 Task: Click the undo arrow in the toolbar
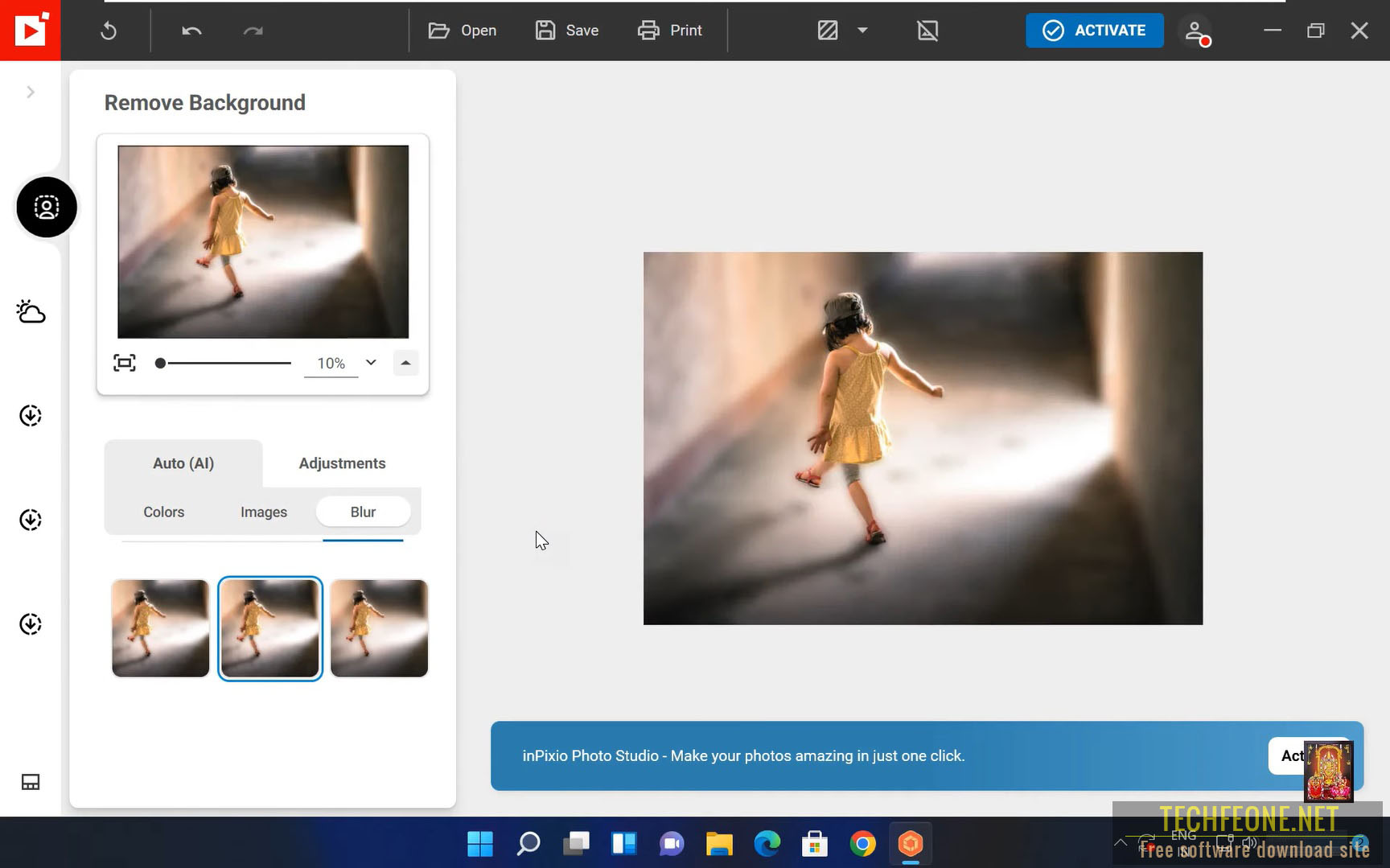tap(191, 30)
